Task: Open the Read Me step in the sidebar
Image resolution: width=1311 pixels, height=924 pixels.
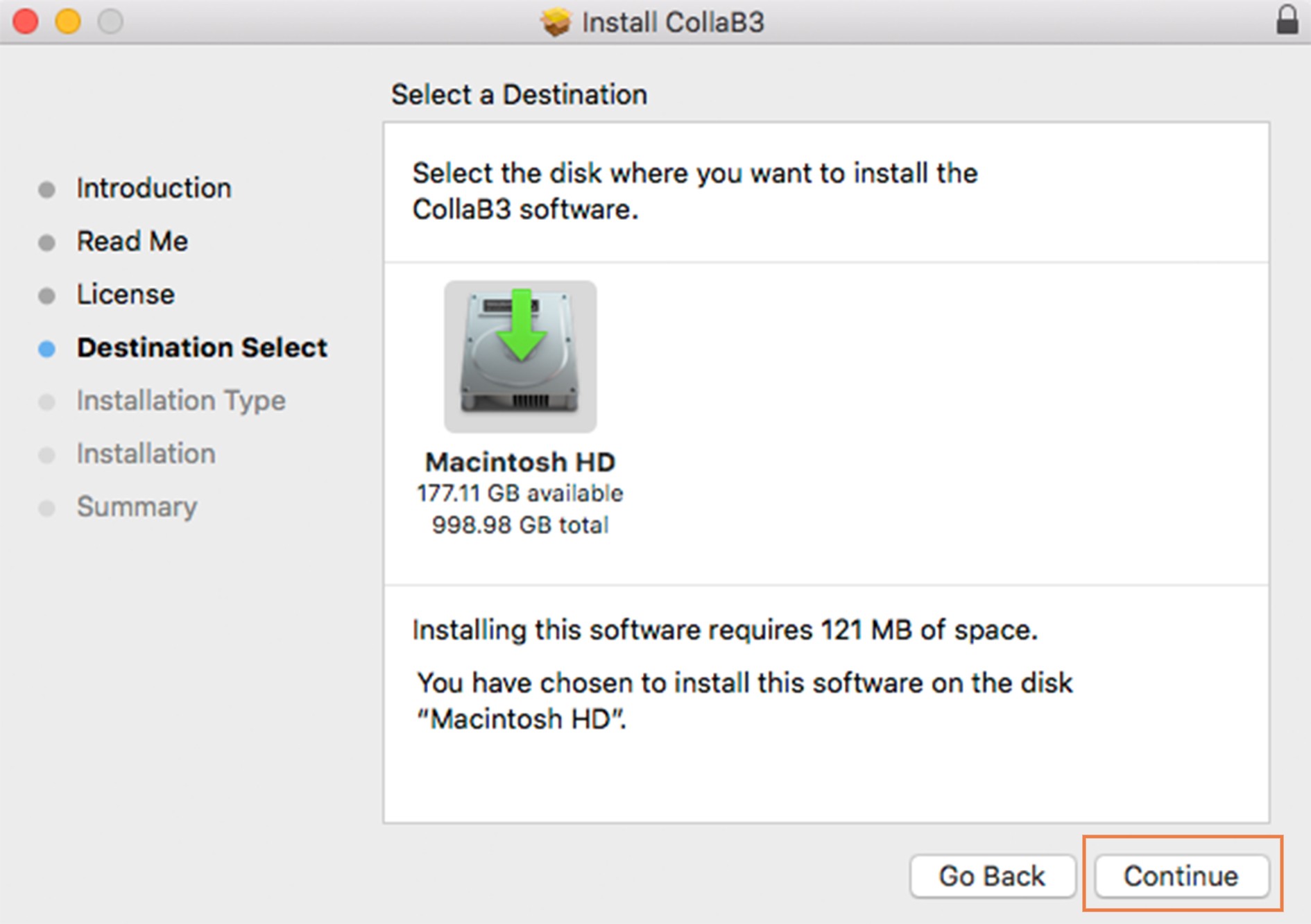Action: coord(132,241)
